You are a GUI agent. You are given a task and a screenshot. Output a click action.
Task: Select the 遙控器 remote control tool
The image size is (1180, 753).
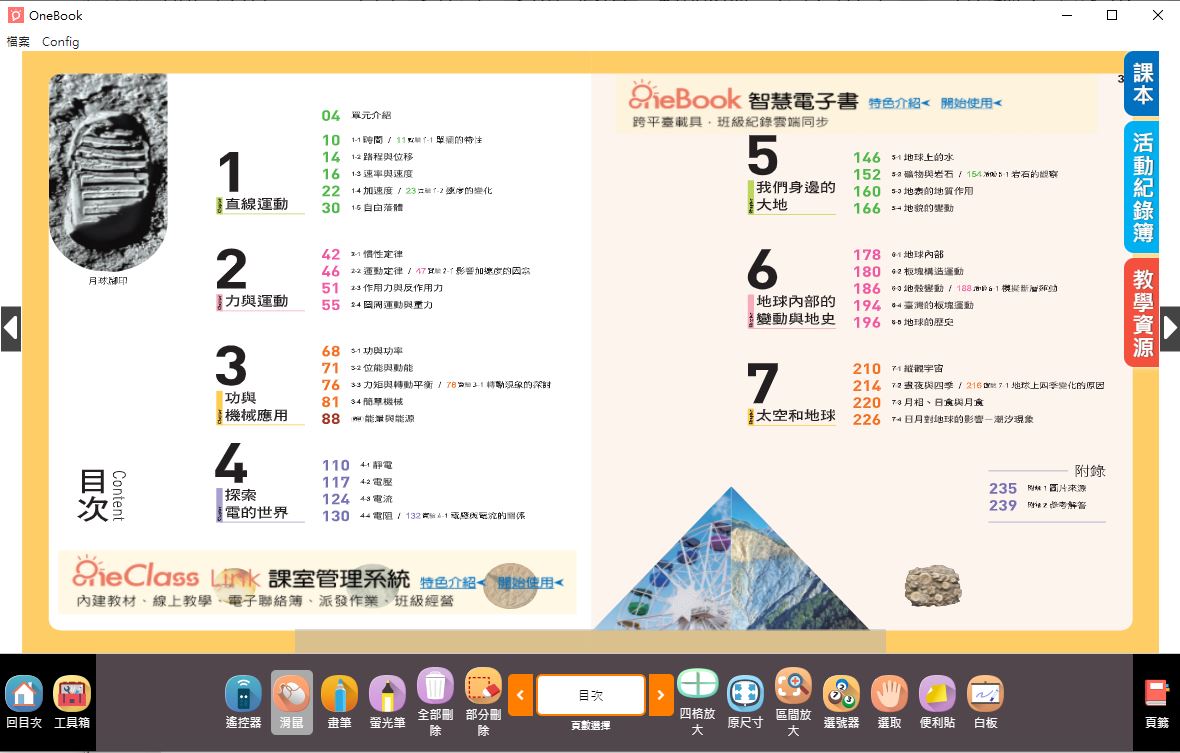click(x=243, y=702)
